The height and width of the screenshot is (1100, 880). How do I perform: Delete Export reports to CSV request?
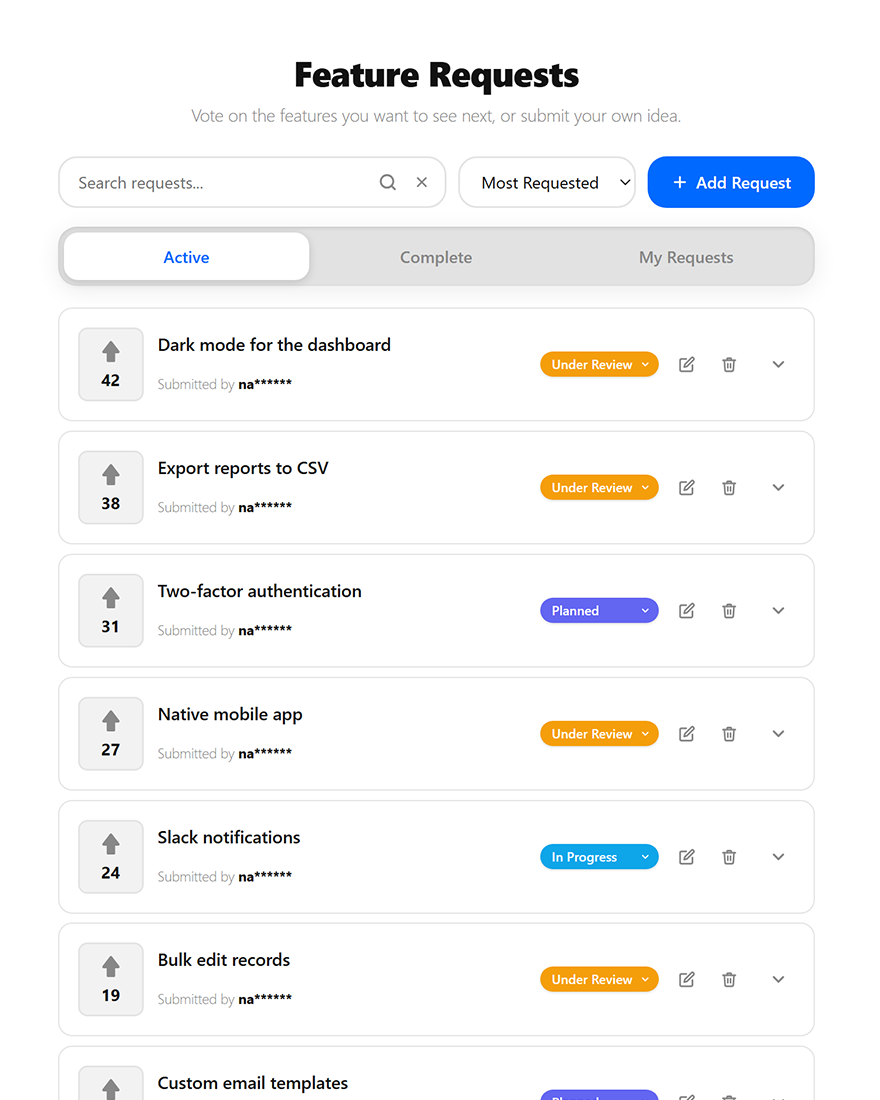729,488
